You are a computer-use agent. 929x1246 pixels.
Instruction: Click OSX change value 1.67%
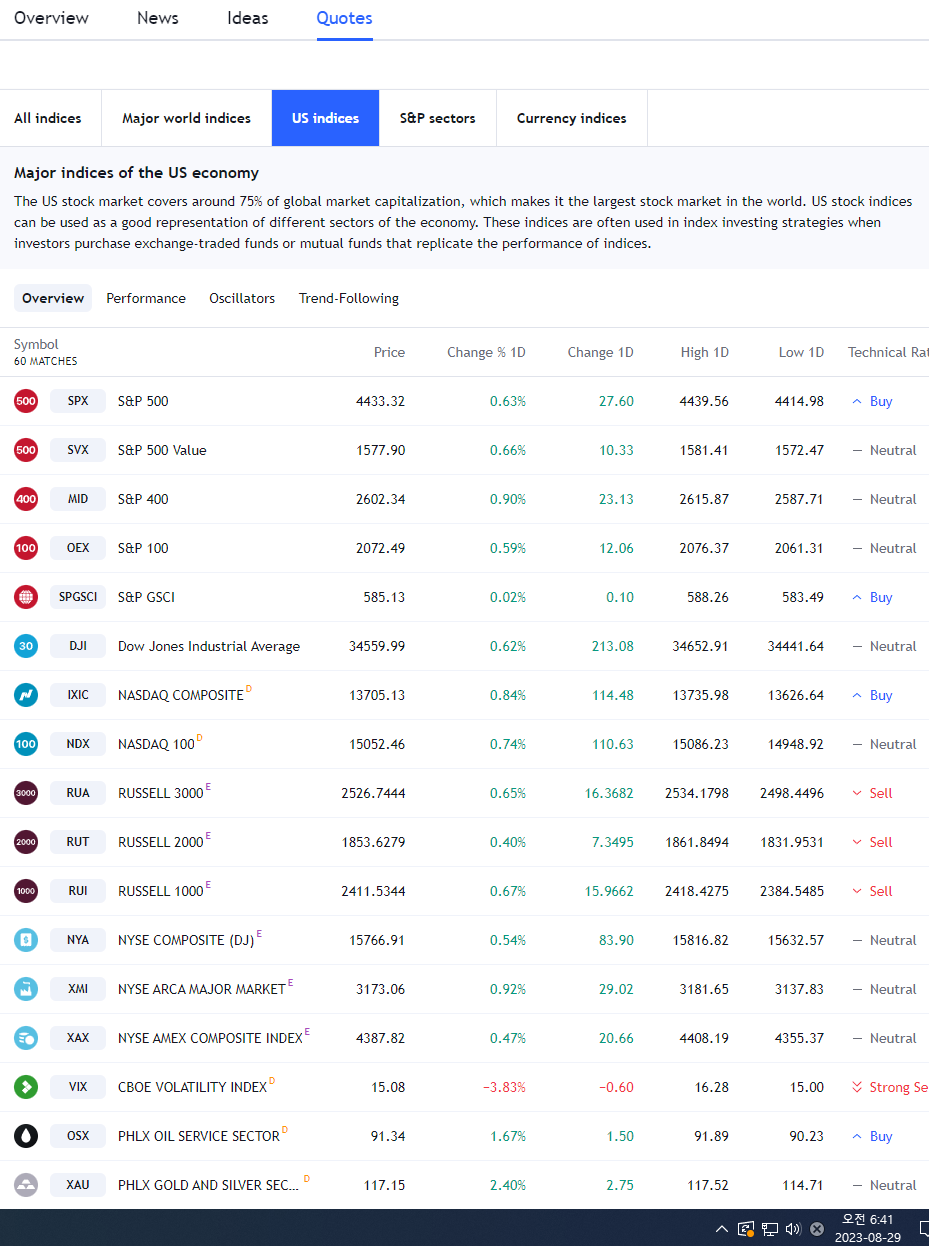pyautogui.click(x=508, y=1136)
